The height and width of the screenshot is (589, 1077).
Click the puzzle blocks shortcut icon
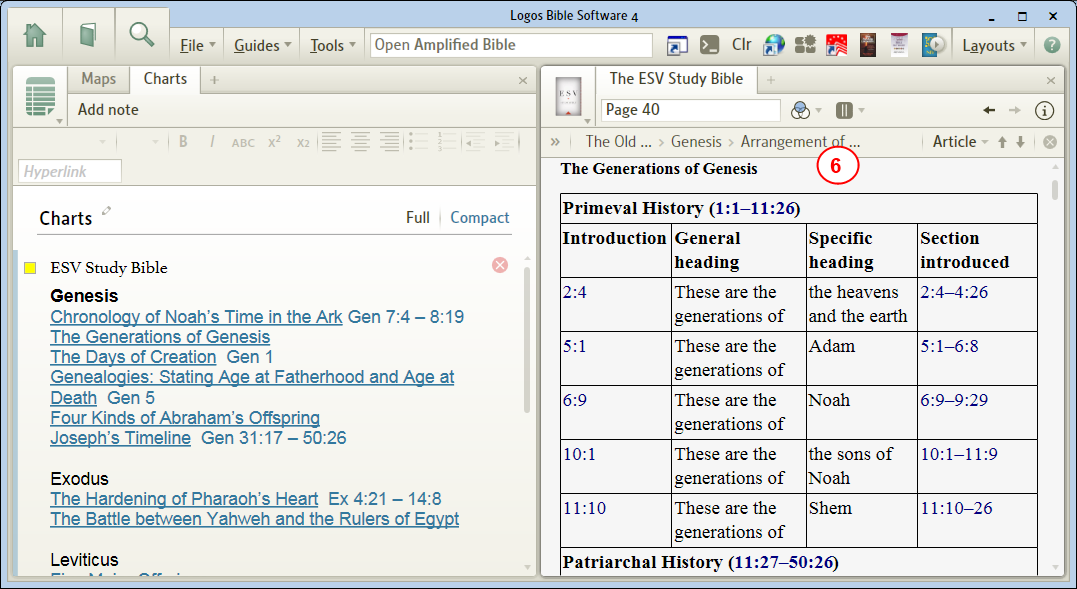point(805,45)
